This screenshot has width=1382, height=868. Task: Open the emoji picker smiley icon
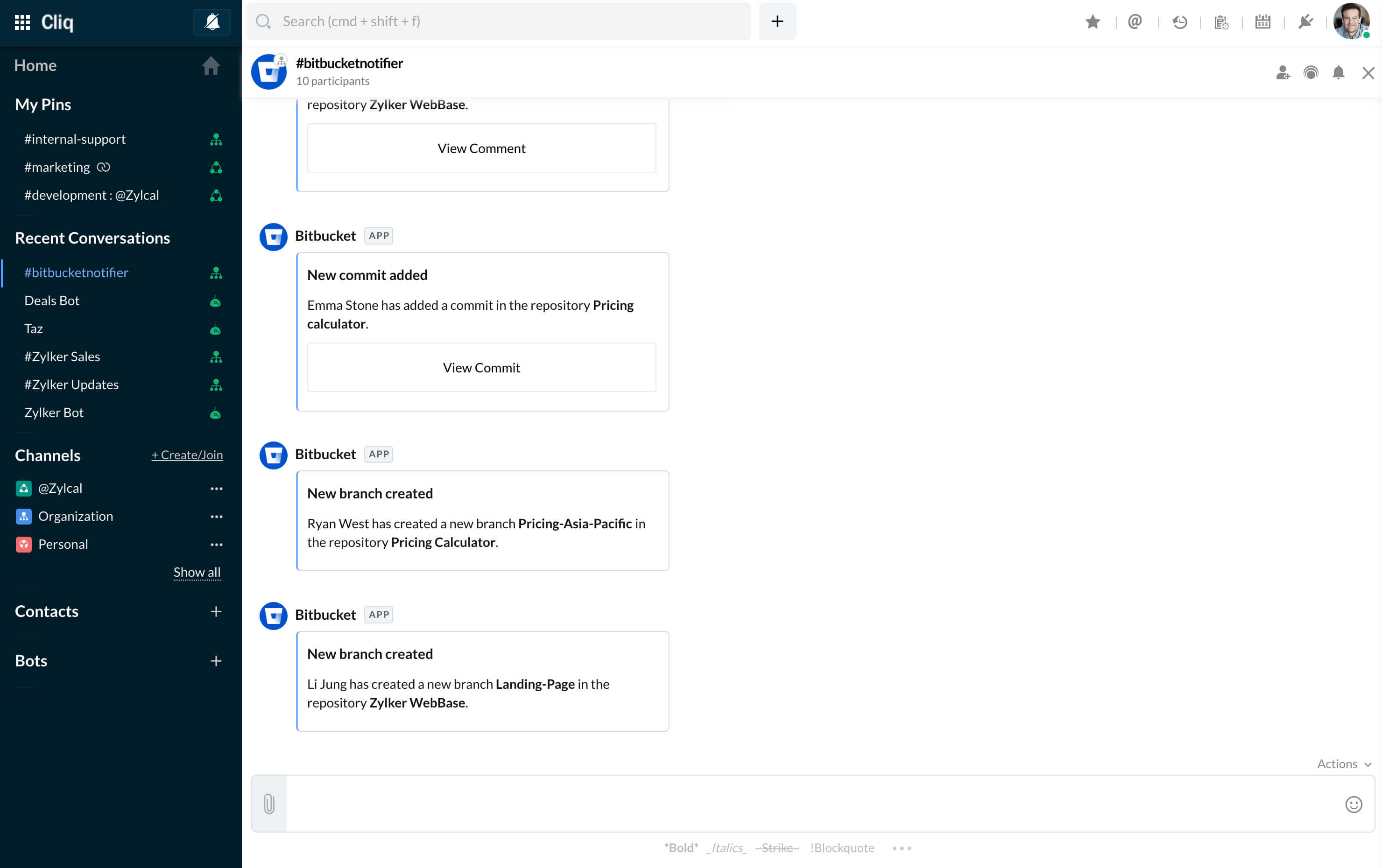click(1354, 805)
